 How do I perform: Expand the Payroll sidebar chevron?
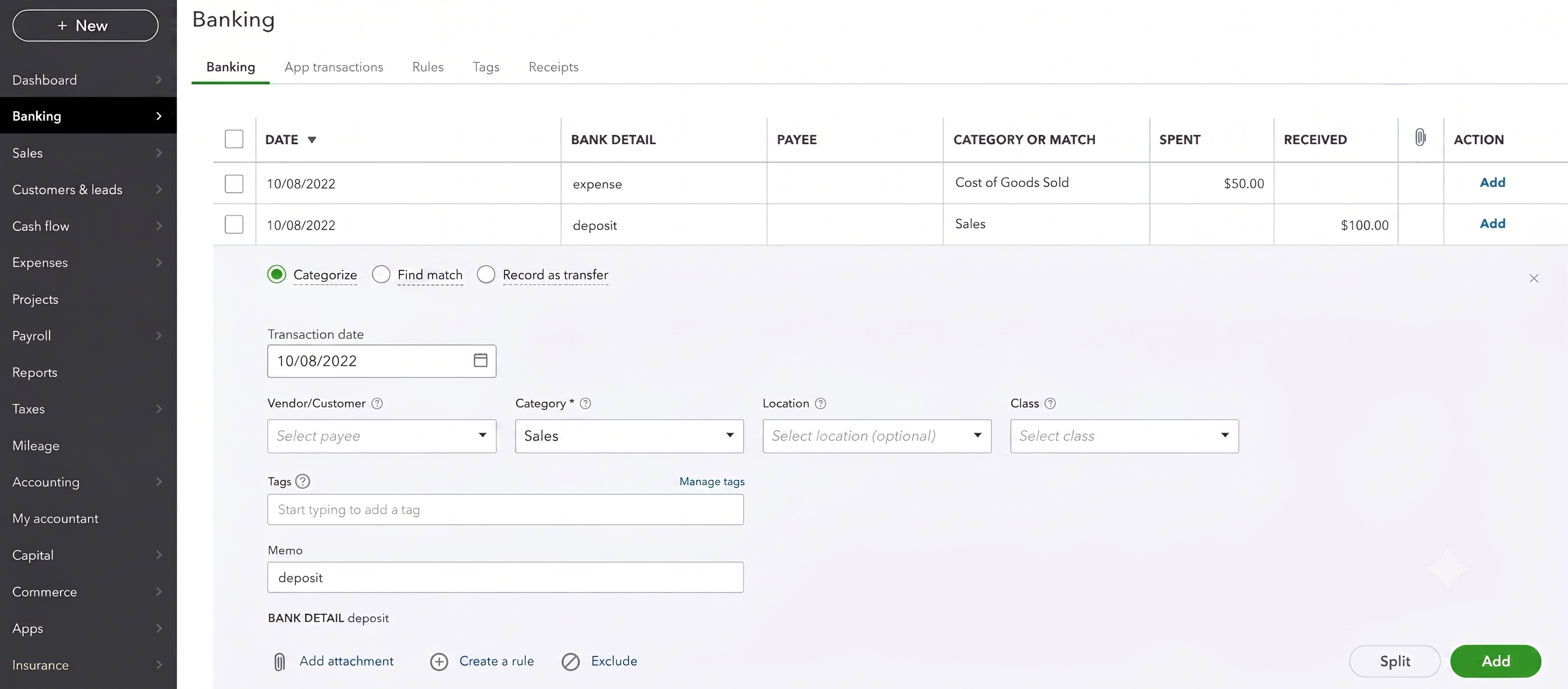pos(159,335)
